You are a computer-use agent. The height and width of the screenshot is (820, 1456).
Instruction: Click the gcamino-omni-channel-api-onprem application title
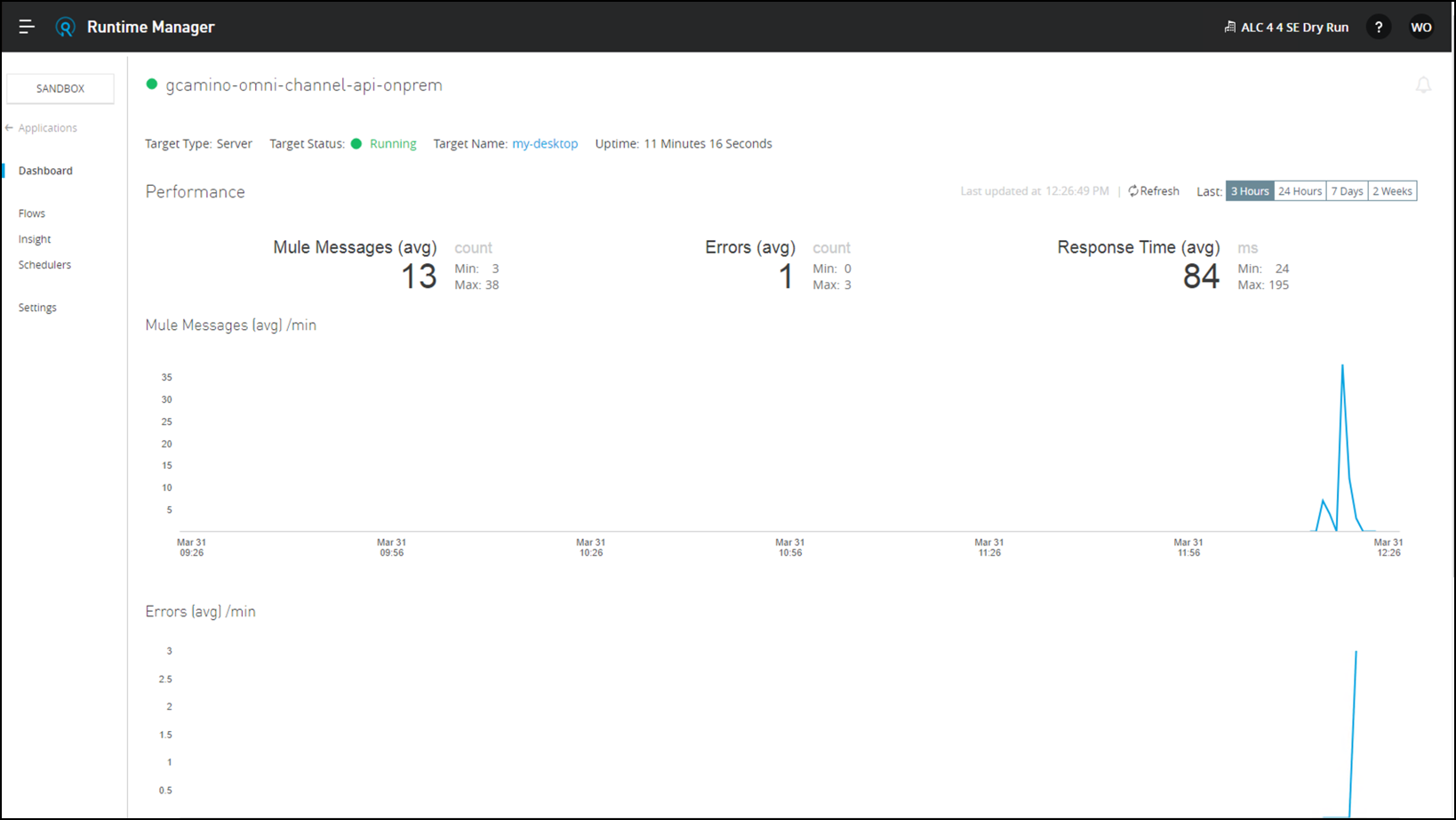(304, 85)
